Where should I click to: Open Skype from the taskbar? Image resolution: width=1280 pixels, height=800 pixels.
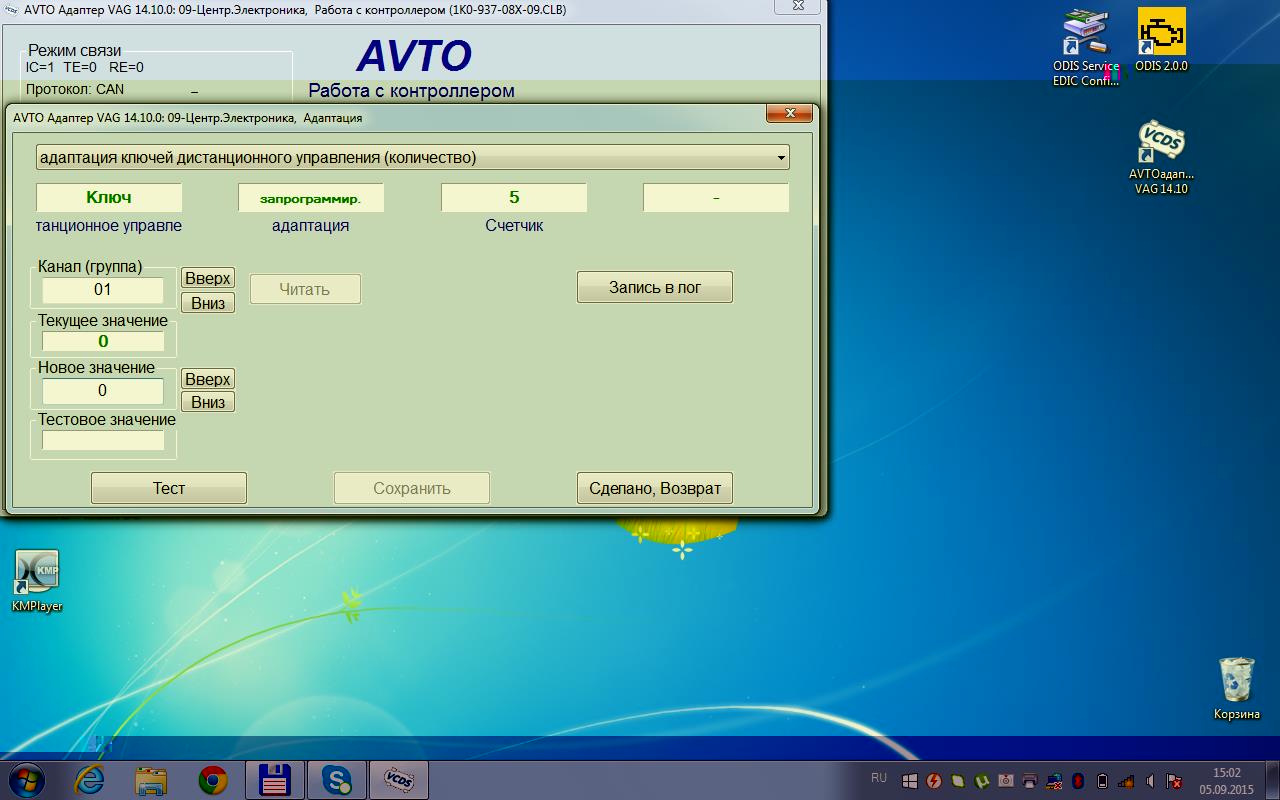[336, 780]
